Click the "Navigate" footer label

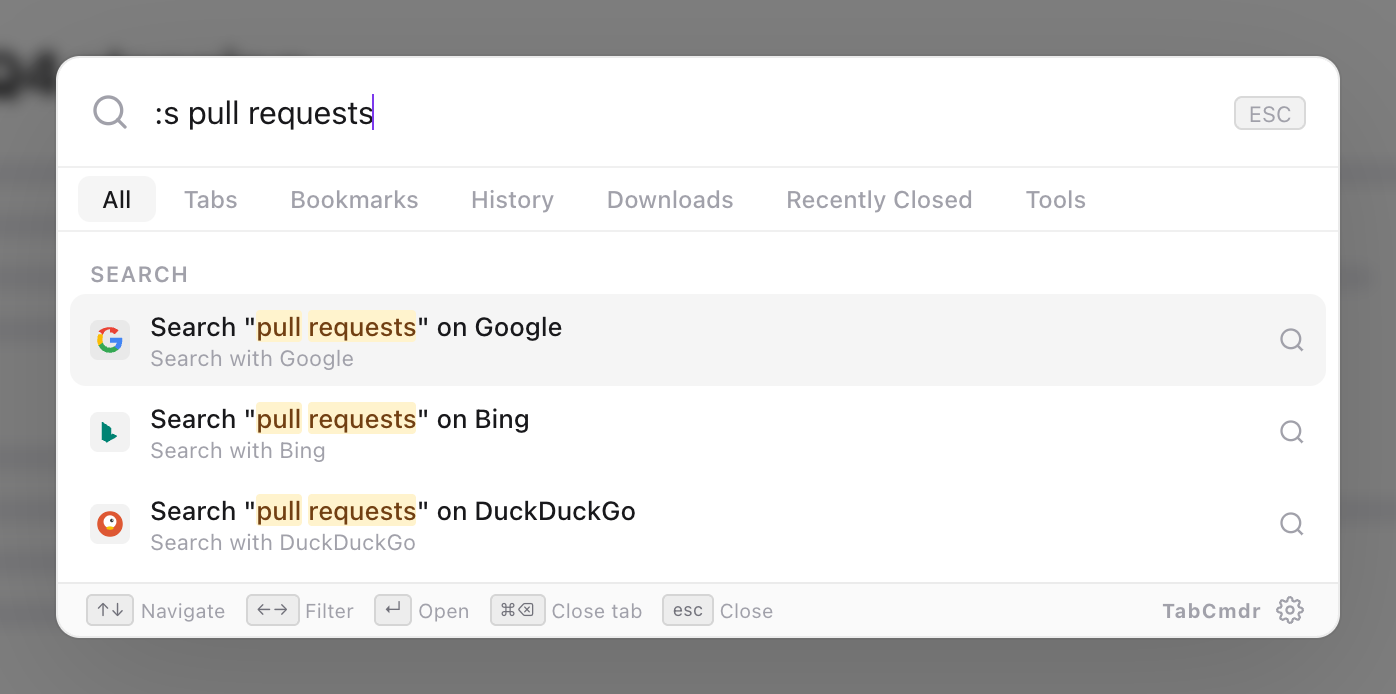tap(183, 611)
